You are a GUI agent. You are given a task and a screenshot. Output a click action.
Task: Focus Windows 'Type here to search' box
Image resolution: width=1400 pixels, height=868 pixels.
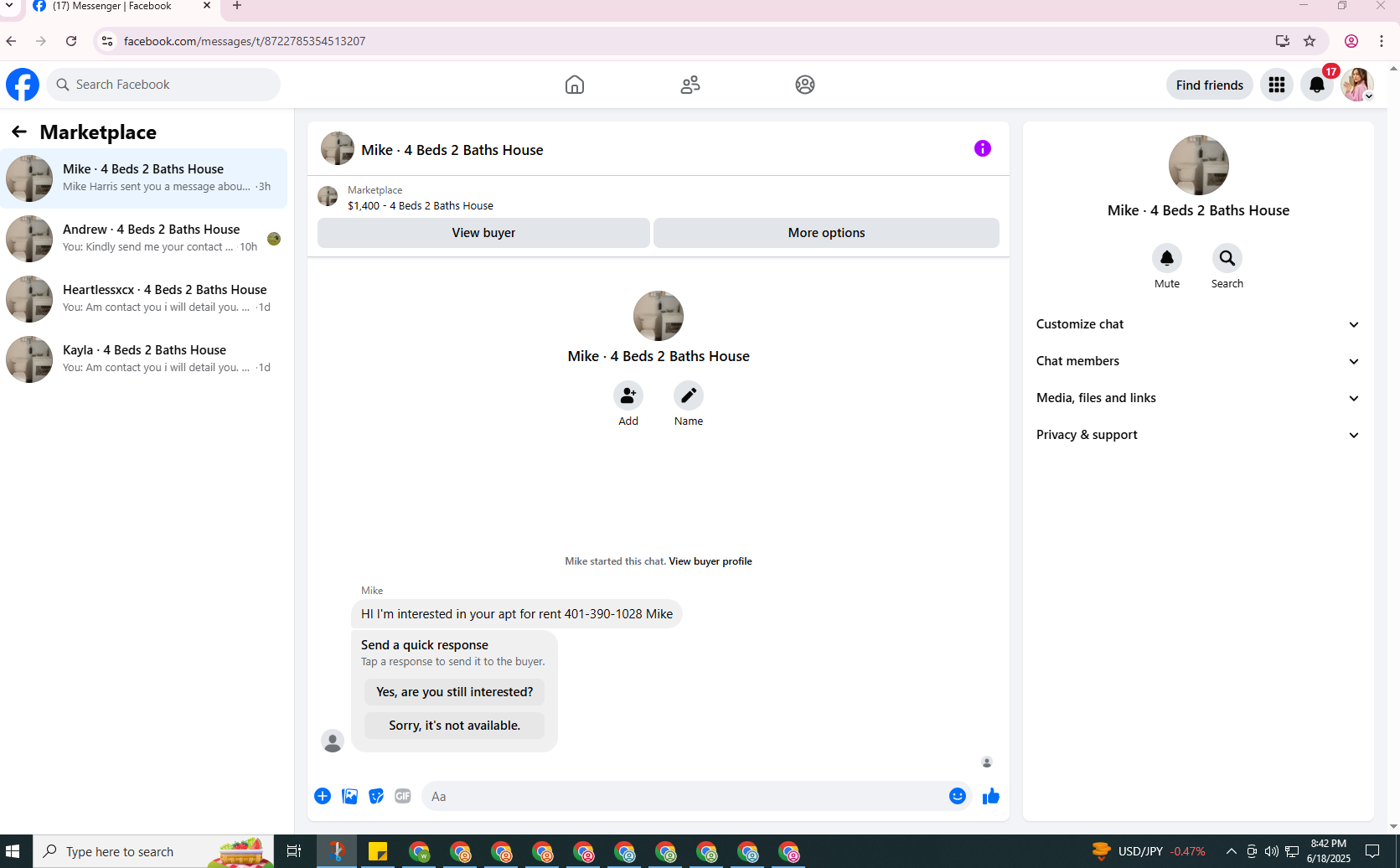pyautogui.click(x=153, y=851)
